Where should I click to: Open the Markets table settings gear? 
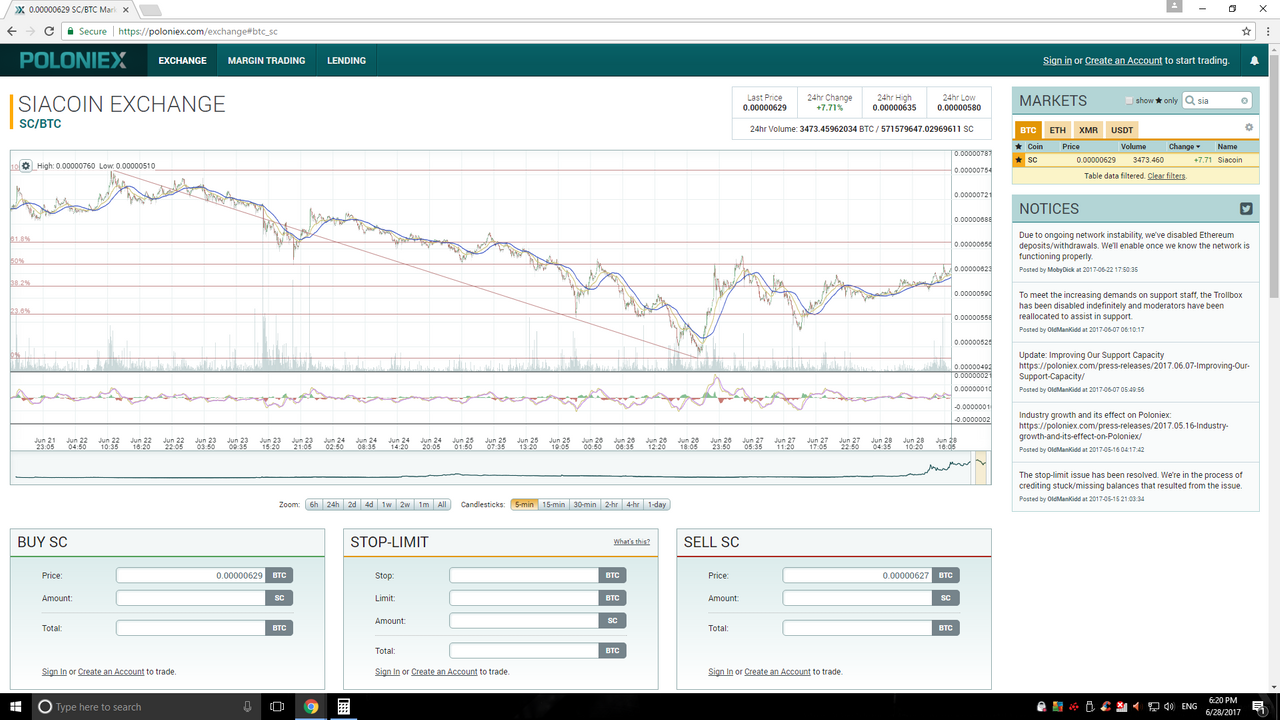[1249, 128]
